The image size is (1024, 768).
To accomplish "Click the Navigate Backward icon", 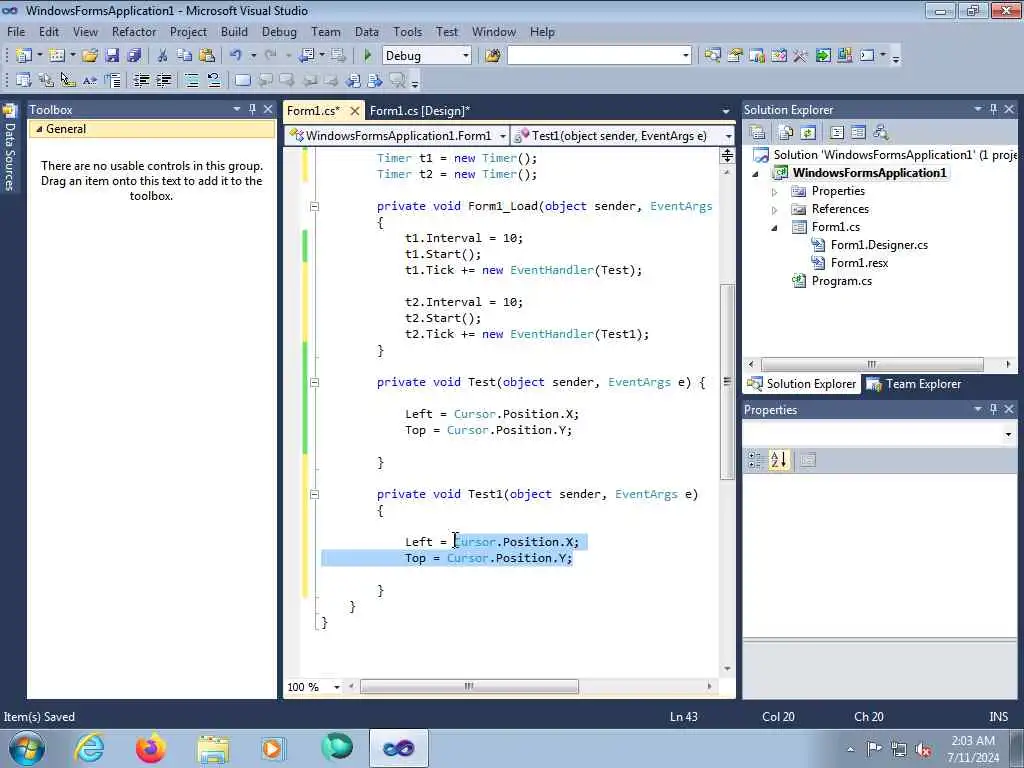I will tap(306, 56).
